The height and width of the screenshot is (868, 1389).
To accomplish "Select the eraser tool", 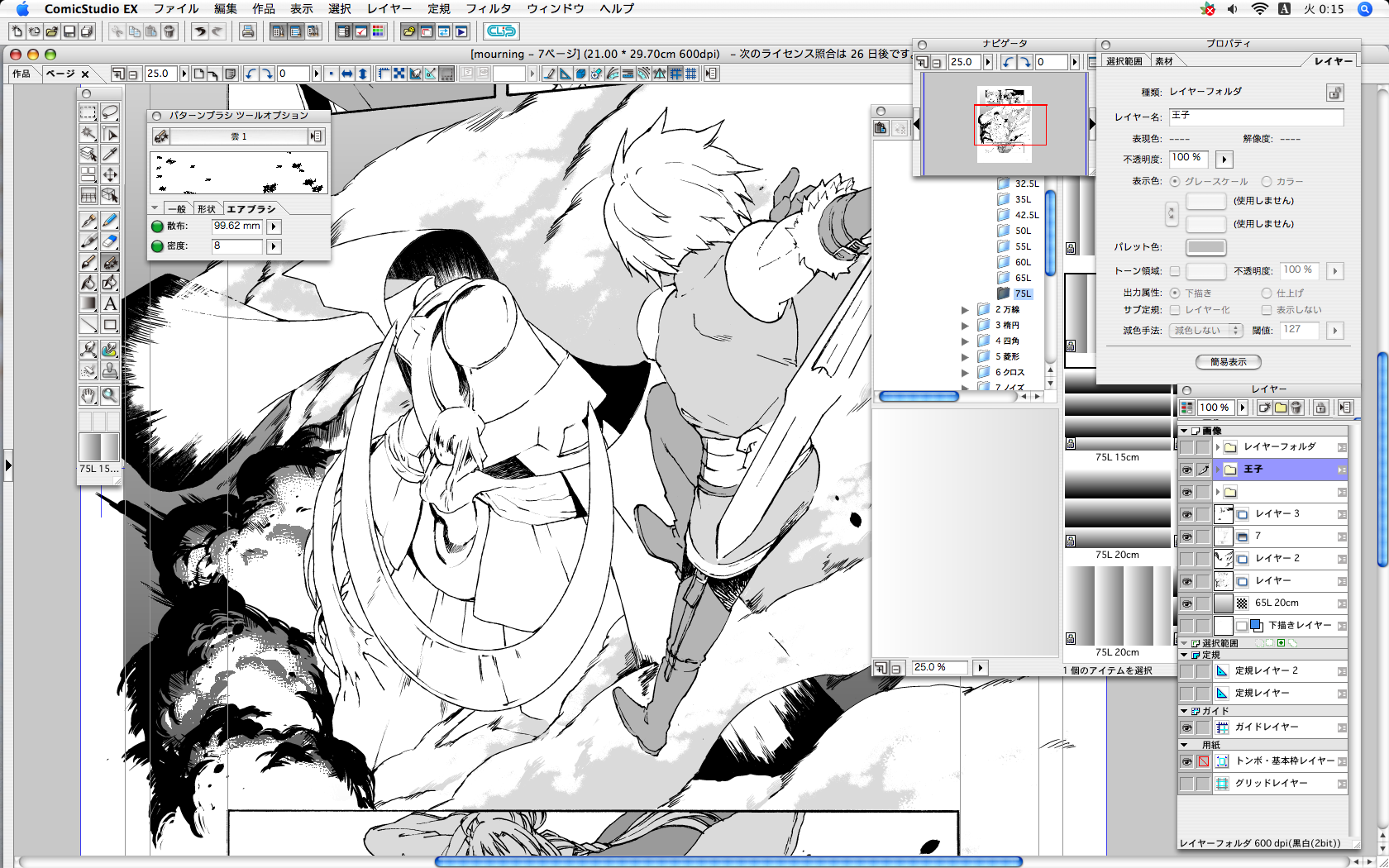I will point(110,241).
